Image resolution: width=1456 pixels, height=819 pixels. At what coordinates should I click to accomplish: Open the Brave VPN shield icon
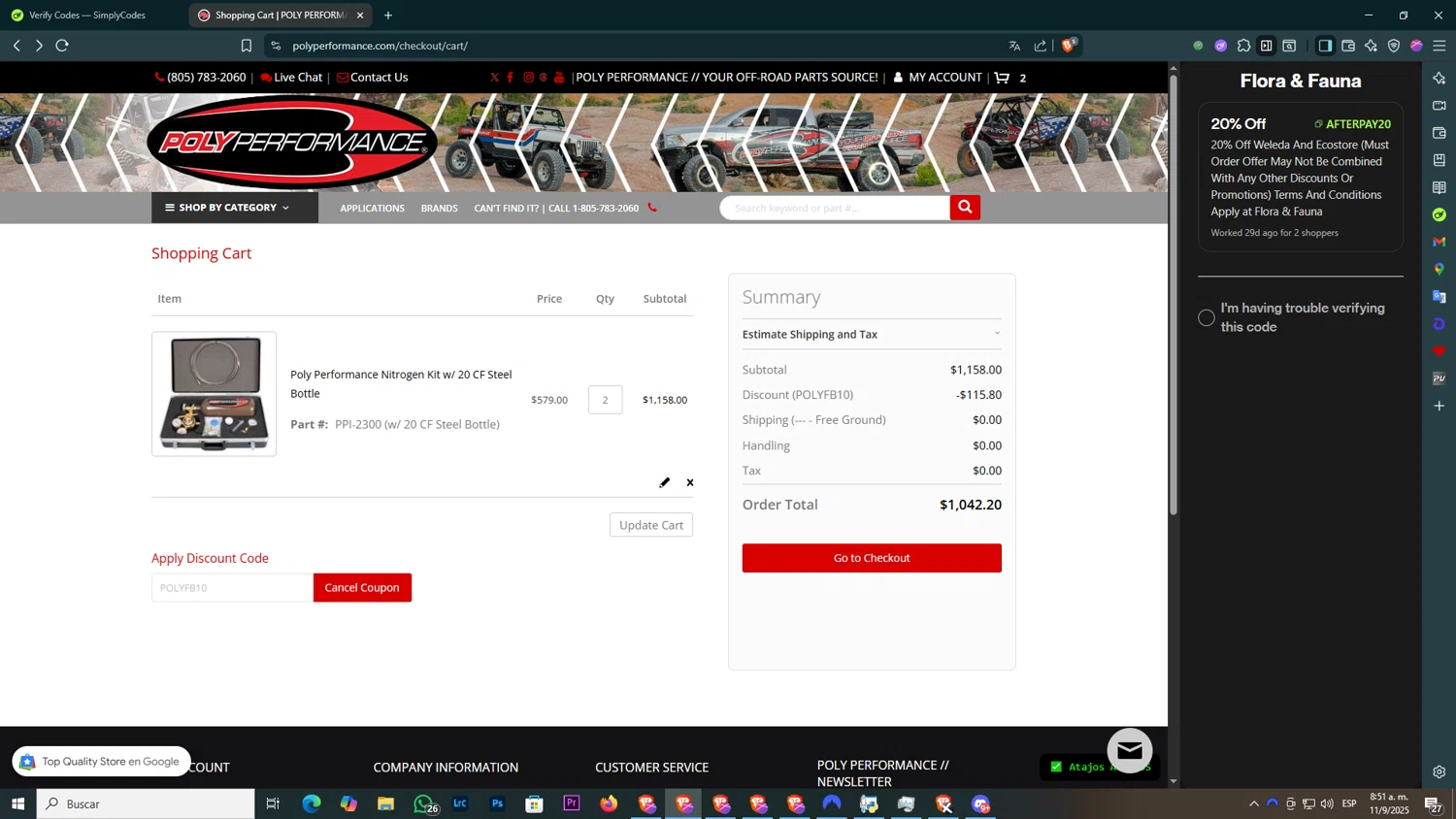click(1394, 46)
